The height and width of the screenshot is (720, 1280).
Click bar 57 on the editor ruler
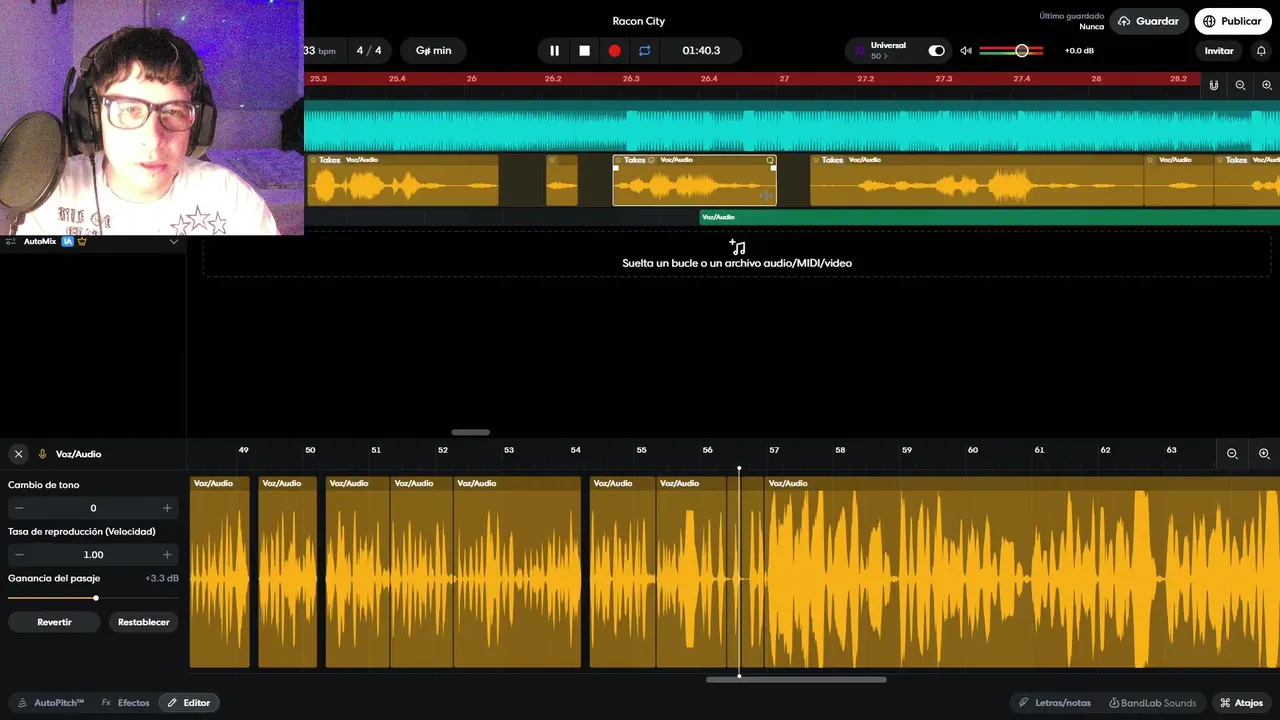[x=774, y=450]
